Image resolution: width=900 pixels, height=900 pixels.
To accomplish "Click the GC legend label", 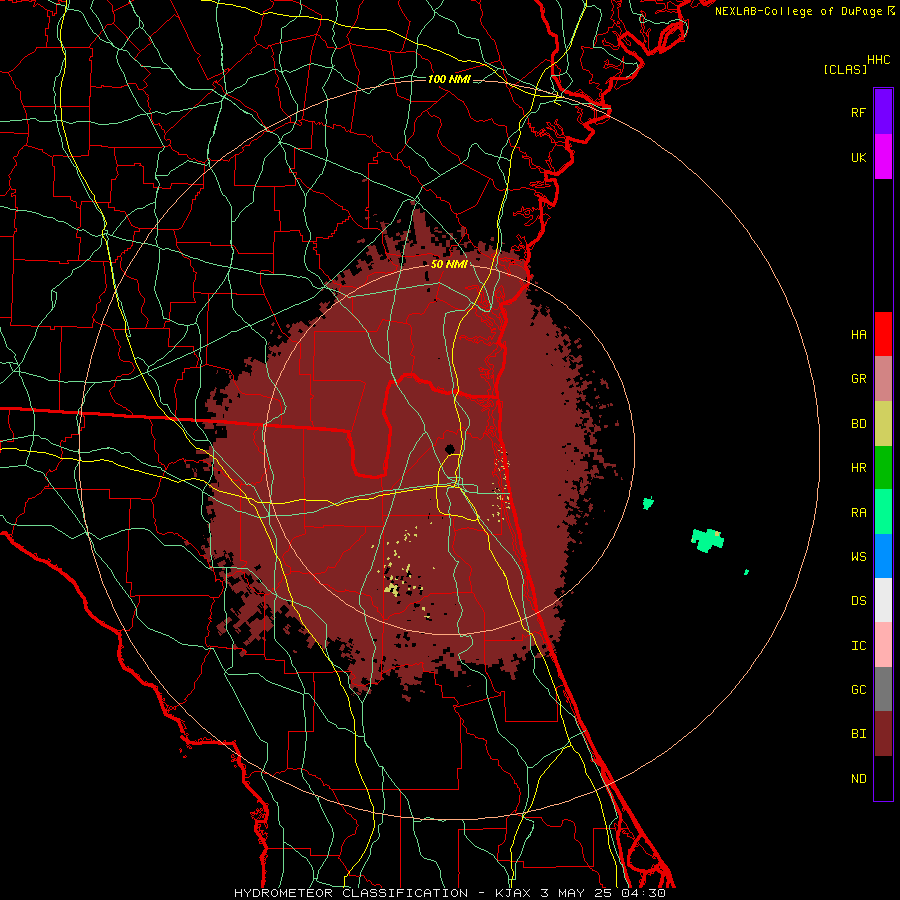I will pyautogui.click(x=858, y=690).
